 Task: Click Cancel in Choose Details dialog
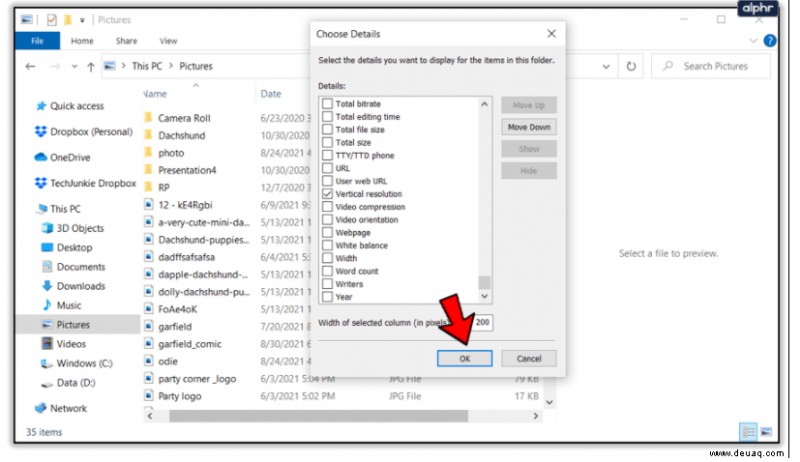click(529, 358)
